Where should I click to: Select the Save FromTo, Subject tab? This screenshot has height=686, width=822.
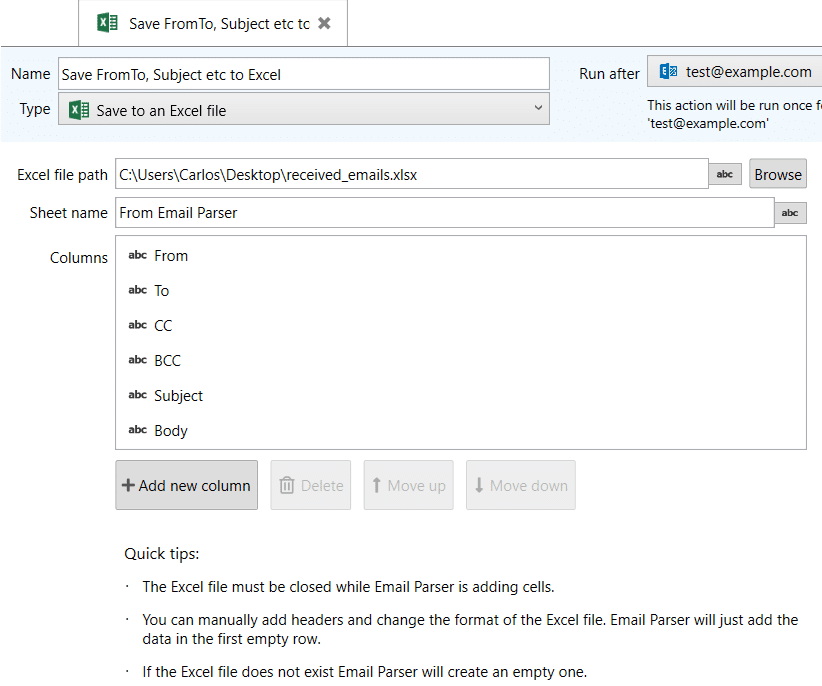[x=213, y=23]
